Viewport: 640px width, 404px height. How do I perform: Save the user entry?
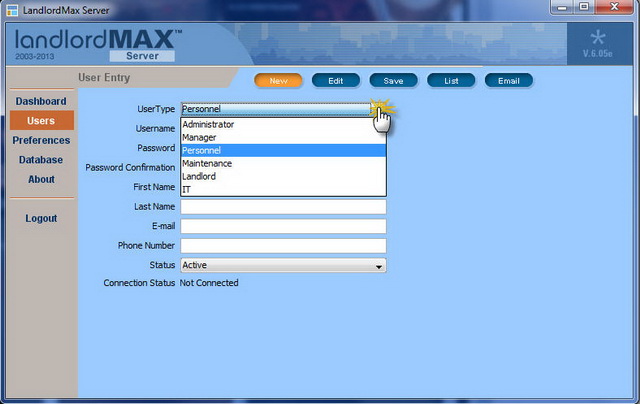point(393,81)
